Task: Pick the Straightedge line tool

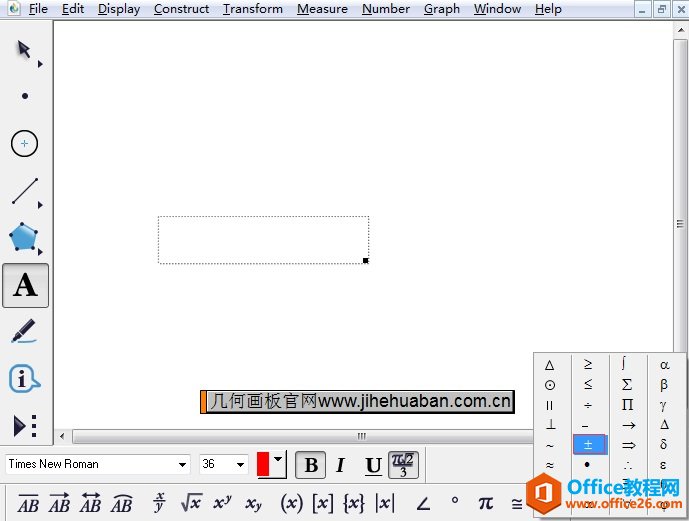Action: point(25,190)
